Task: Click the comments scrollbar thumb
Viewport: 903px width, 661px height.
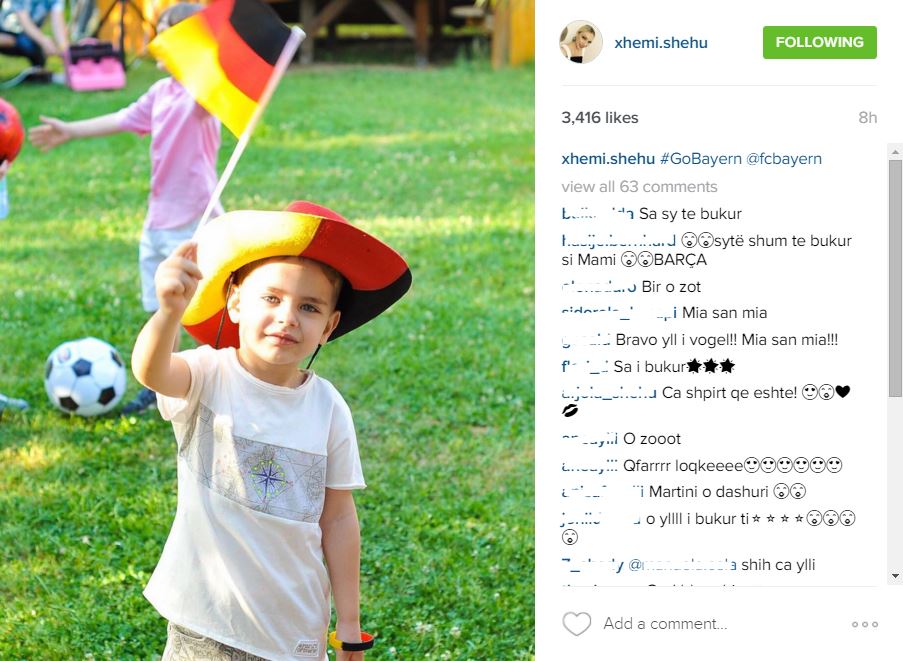Action: point(895,278)
